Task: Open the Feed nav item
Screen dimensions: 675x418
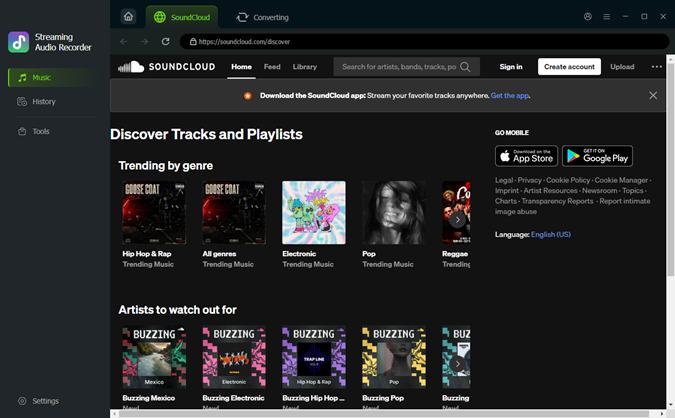Action: pyautogui.click(x=272, y=67)
